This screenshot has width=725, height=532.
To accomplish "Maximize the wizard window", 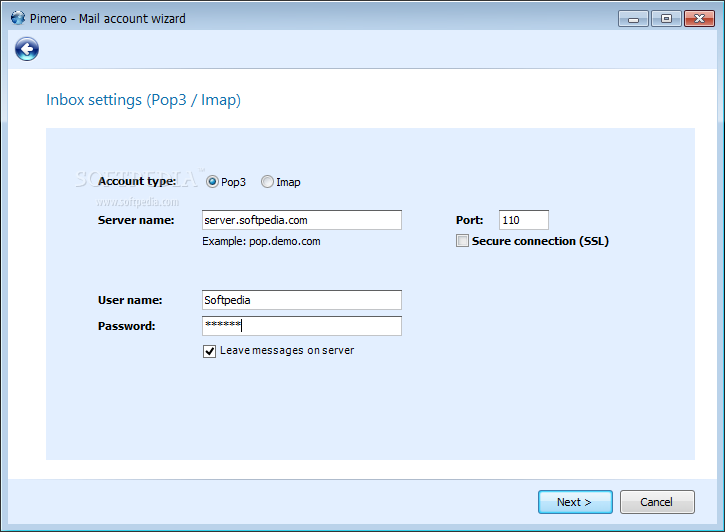I will pyautogui.click(x=666, y=18).
